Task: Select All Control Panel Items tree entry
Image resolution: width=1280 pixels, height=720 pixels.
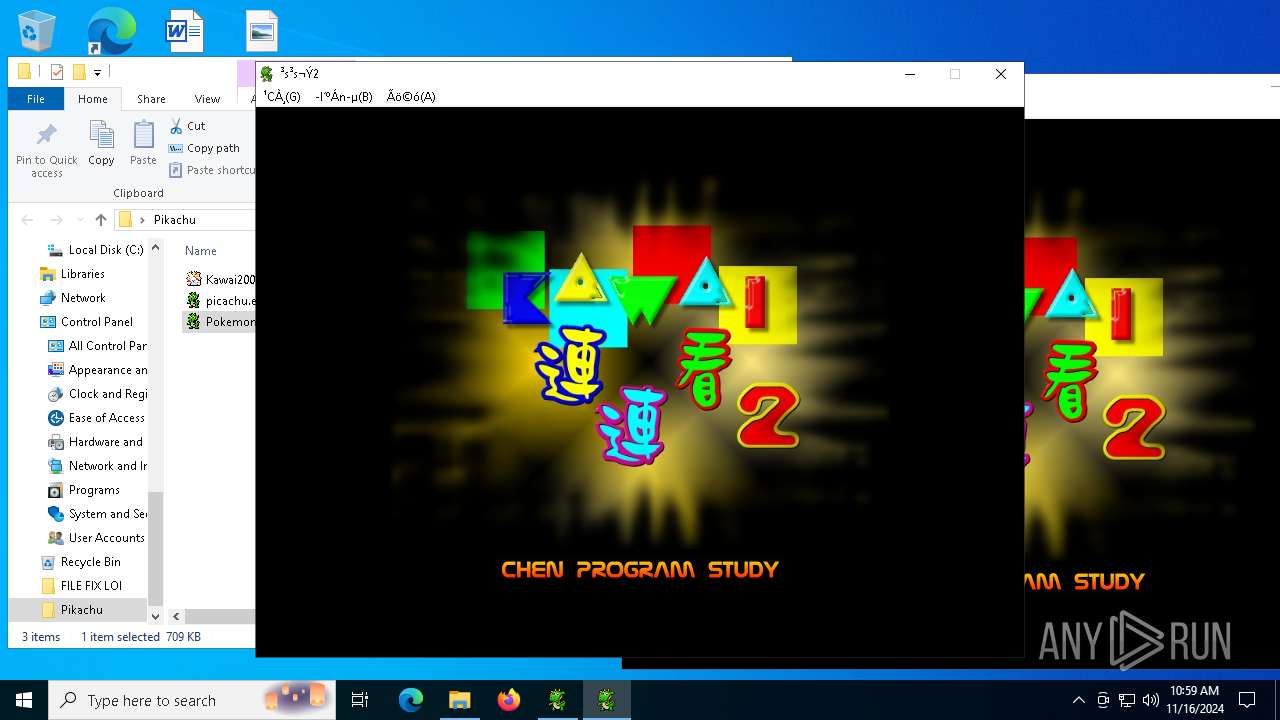Action: pyautogui.click(x=97, y=346)
